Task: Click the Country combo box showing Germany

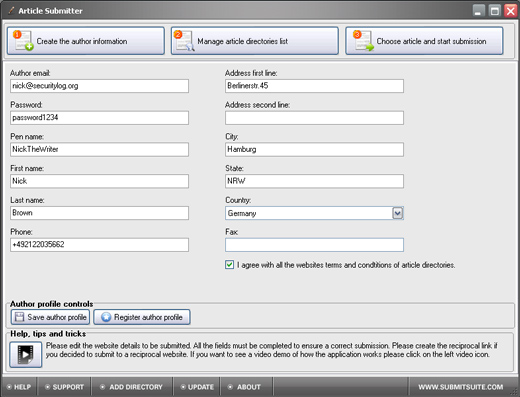Action: (x=314, y=213)
